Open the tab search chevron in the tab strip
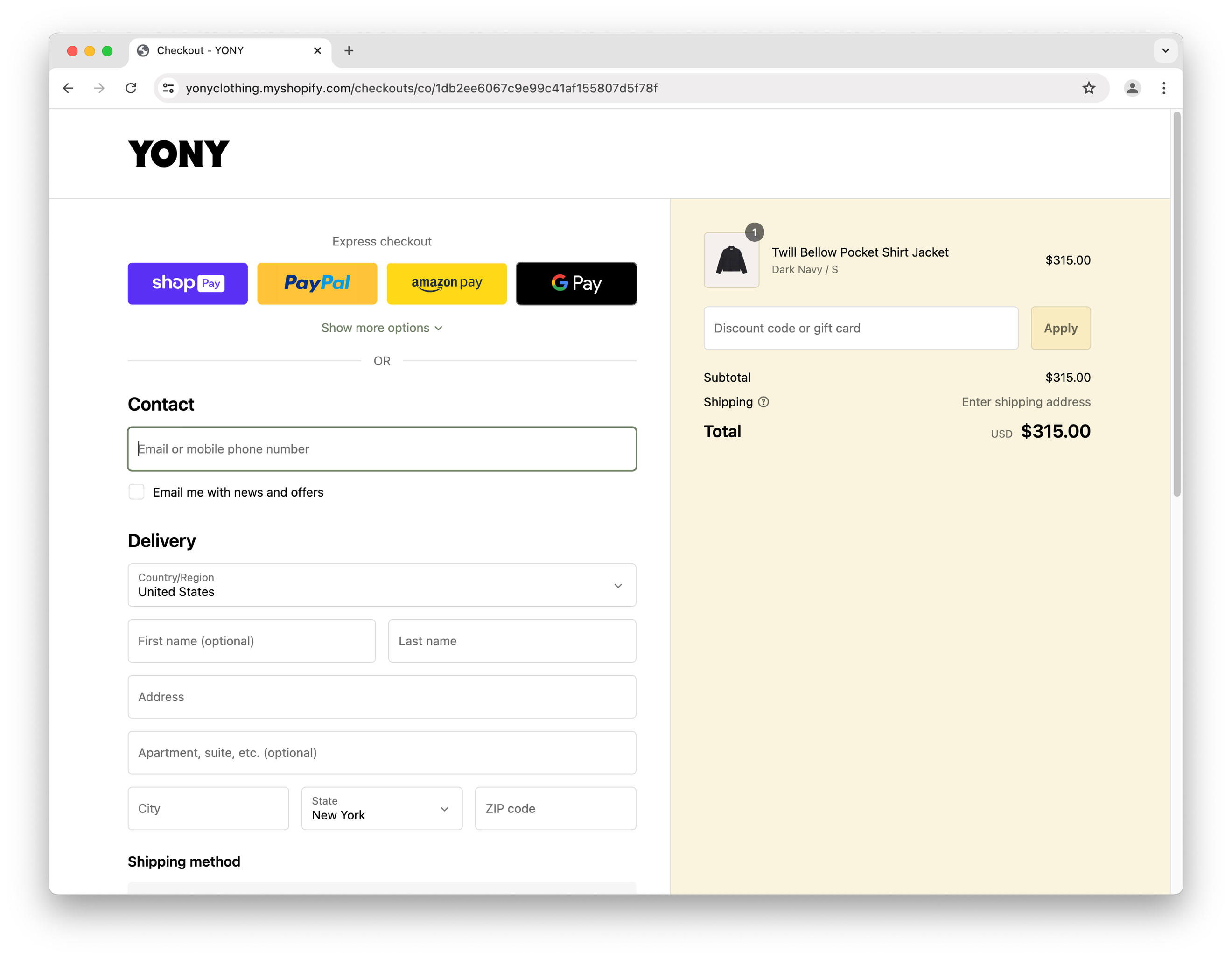1232x959 pixels. (1165, 51)
